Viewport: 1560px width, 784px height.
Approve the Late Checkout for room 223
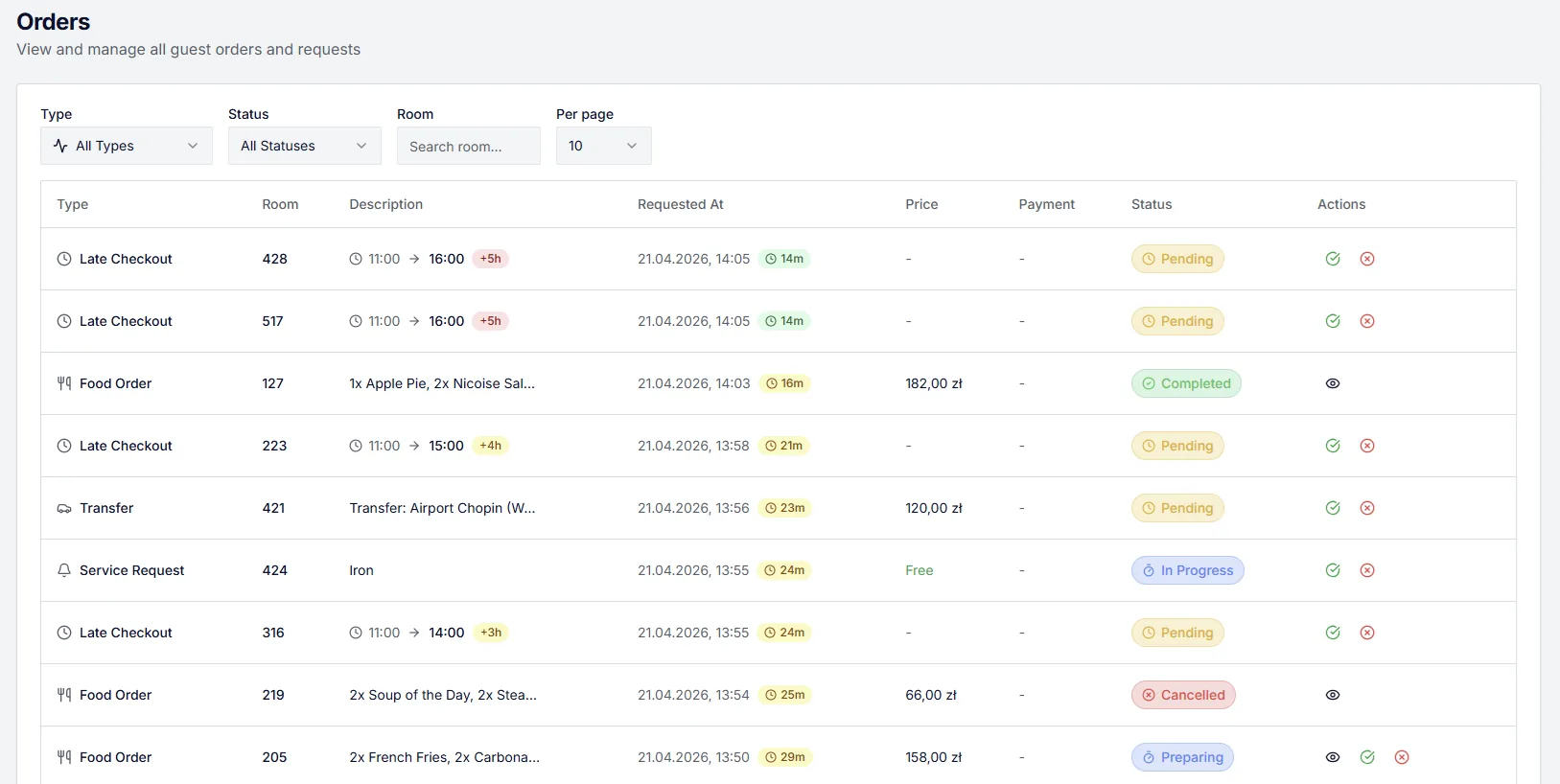tap(1333, 446)
